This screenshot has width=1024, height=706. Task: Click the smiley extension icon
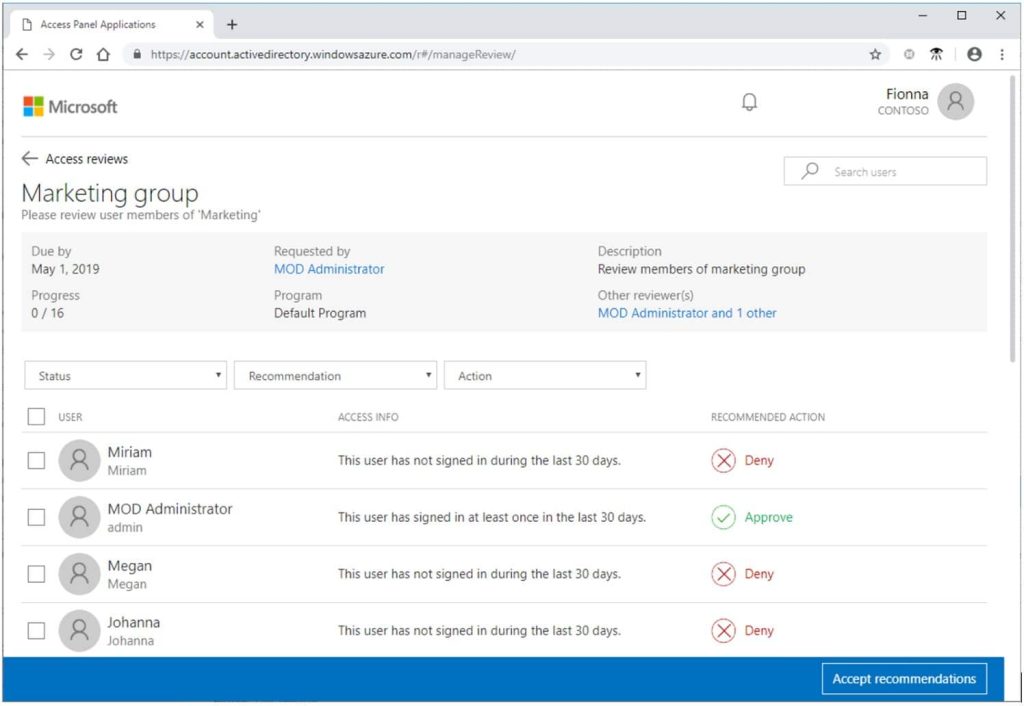[x=908, y=54]
